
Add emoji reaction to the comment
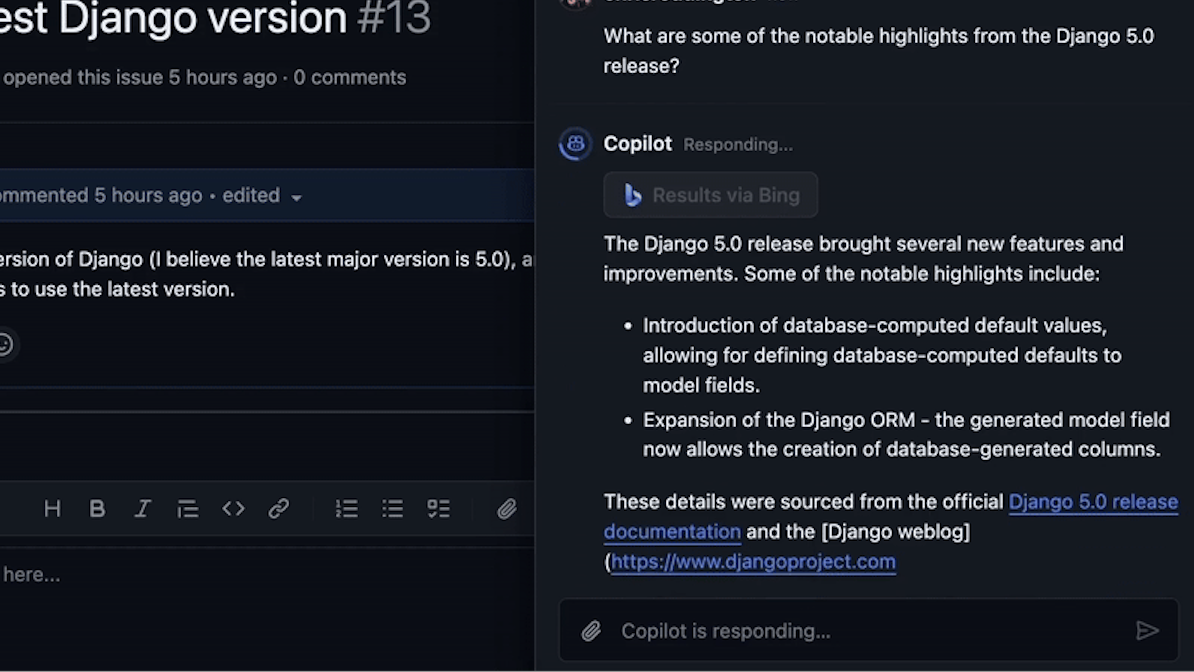(x=5, y=344)
